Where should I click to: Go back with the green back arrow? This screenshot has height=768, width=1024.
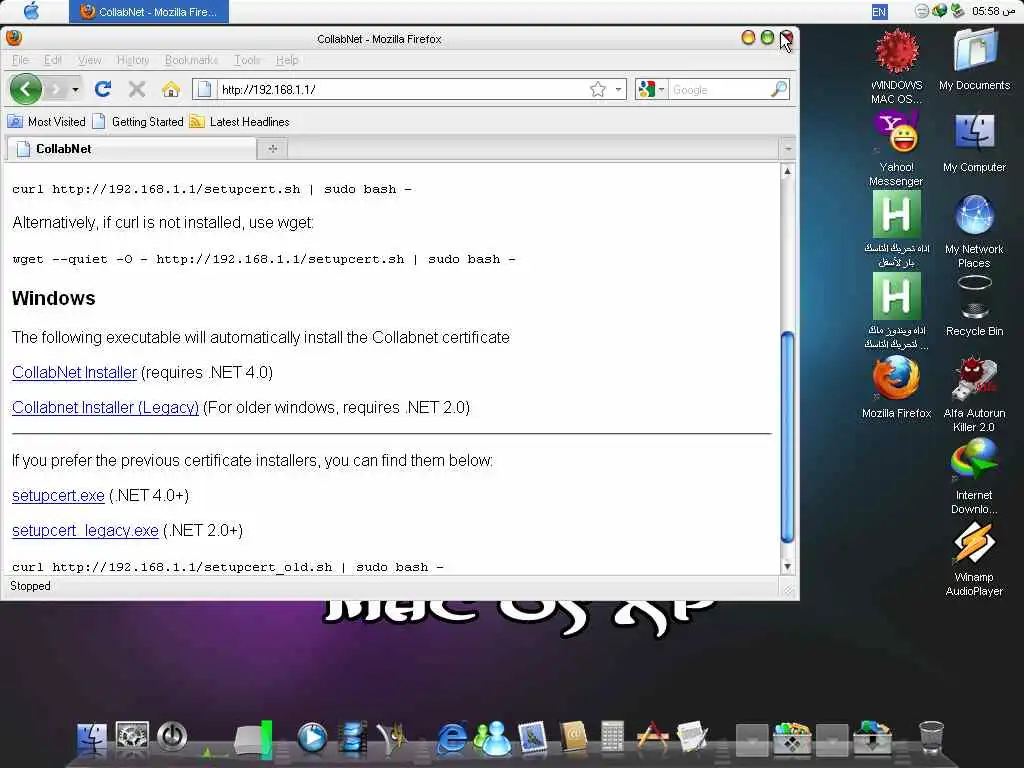click(x=25, y=89)
